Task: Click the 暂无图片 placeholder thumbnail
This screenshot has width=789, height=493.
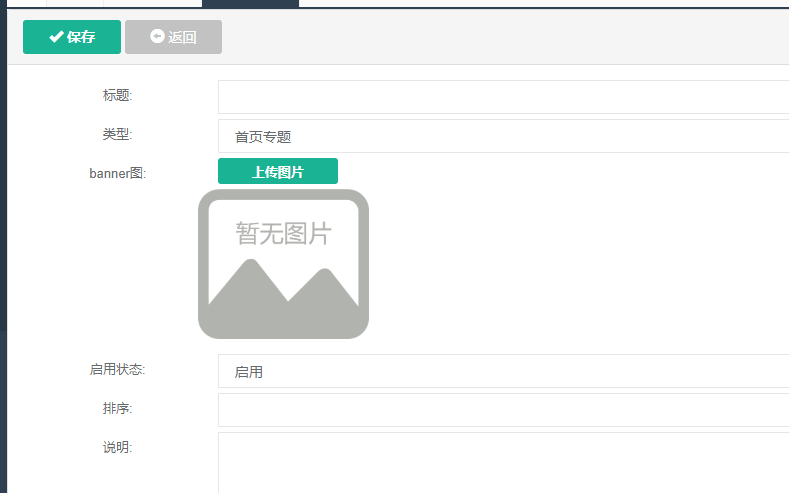Action: click(283, 264)
